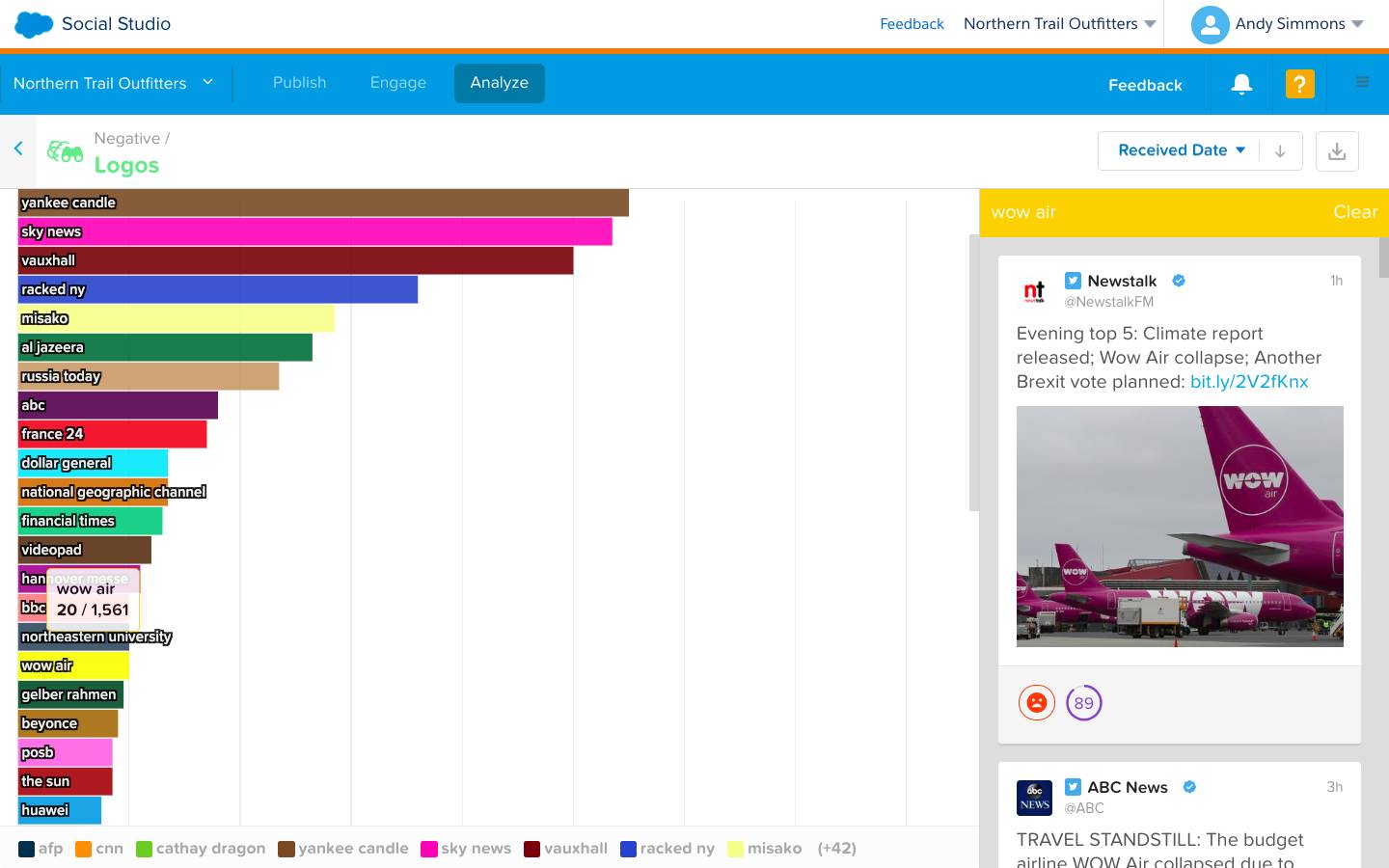This screenshot has width=1389, height=868.
Task: Open WOW Air plane photo thumbnail
Action: pos(1180,527)
